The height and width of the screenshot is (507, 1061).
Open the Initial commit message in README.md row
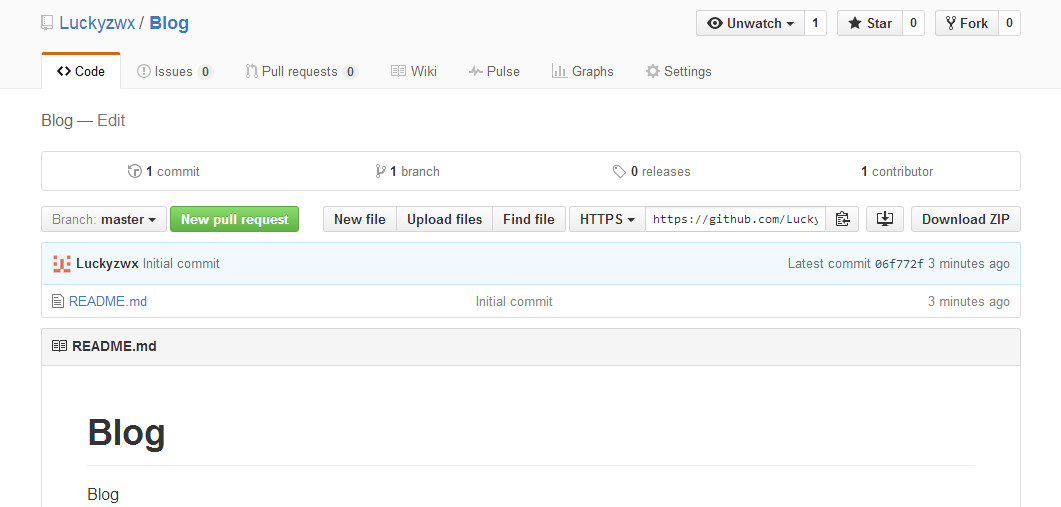514,301
